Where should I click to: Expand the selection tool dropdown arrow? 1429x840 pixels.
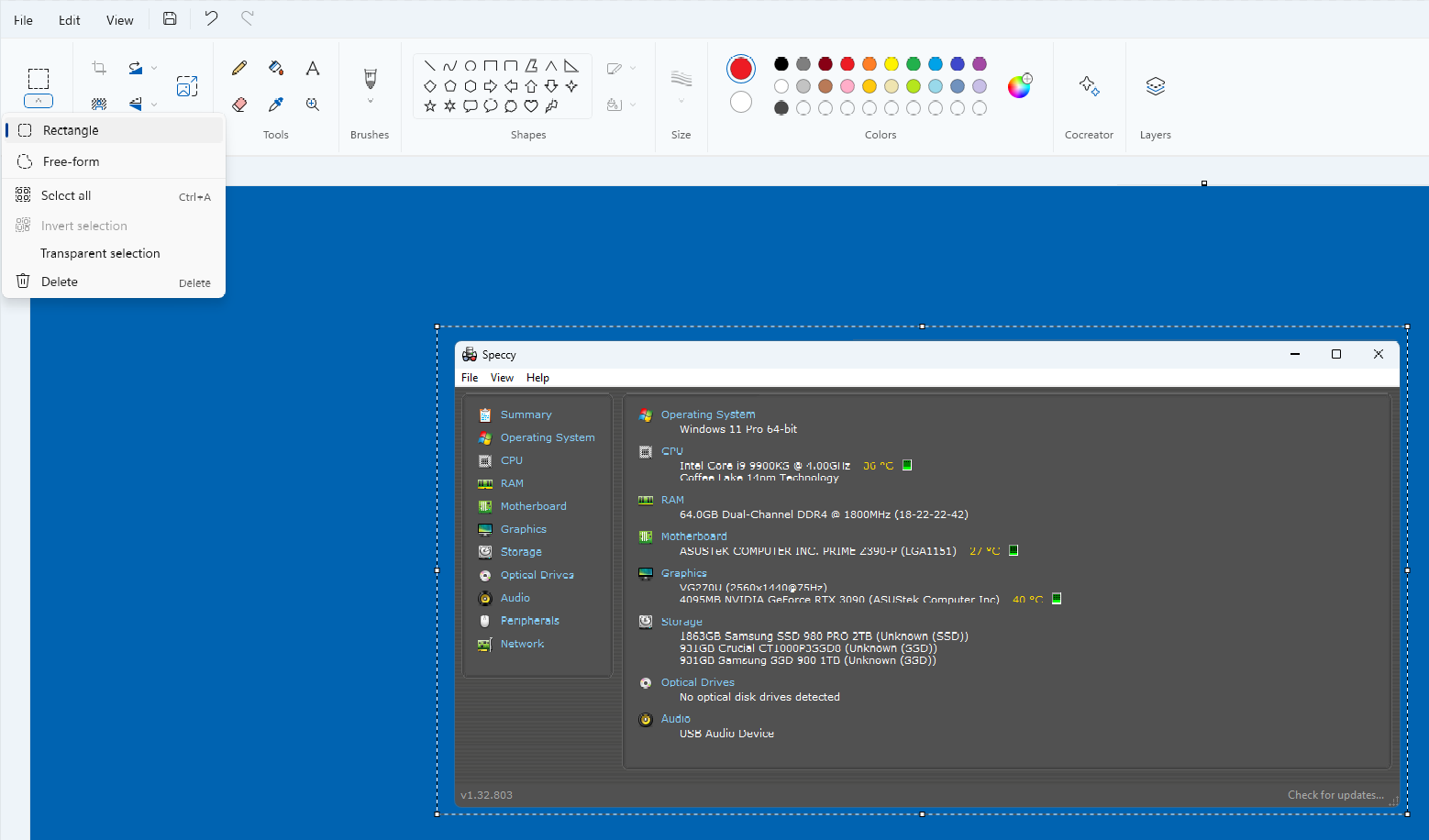[x=39, y=101]
